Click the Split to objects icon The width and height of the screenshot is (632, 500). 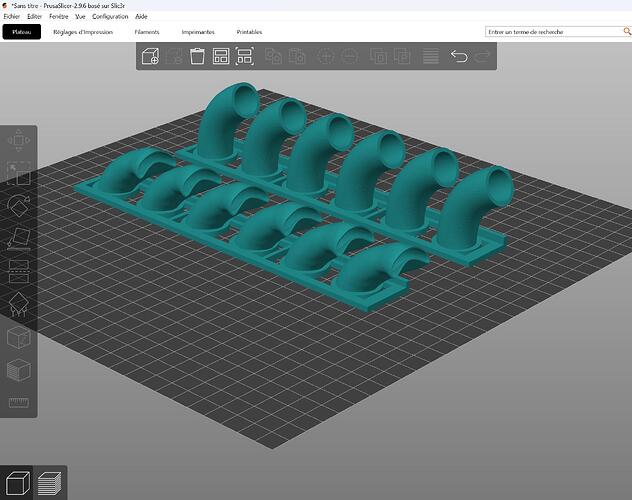point(378,56)
